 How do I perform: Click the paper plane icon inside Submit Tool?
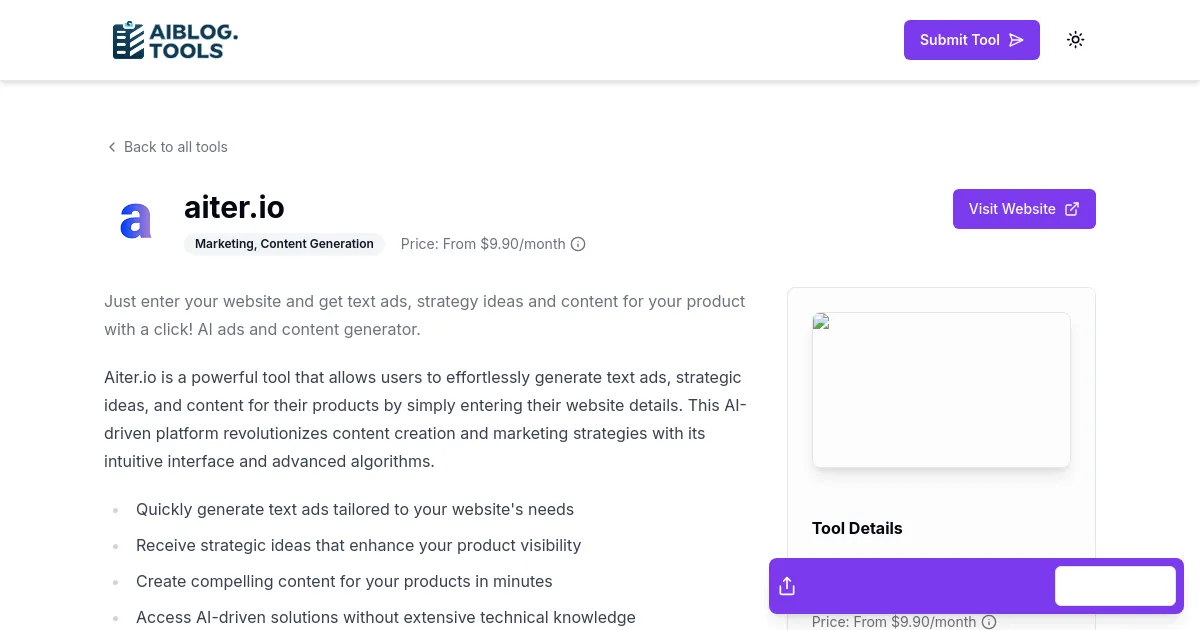click(1016, 40)
